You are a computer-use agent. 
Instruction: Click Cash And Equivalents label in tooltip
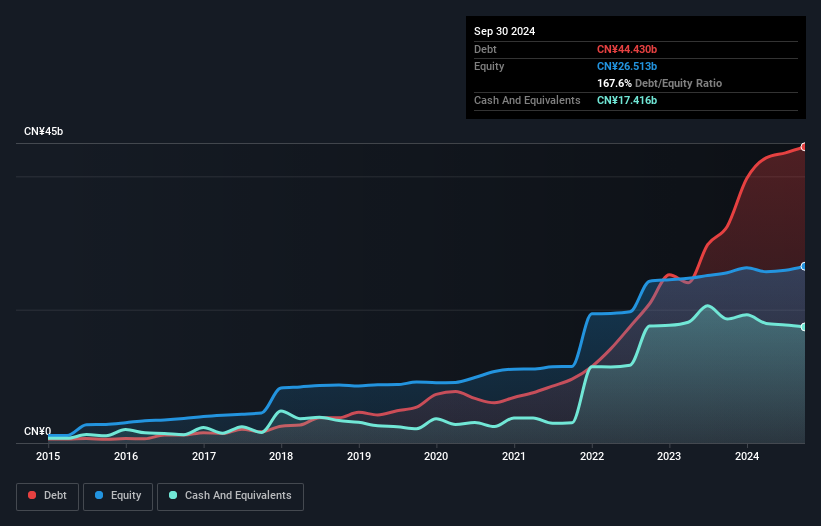coord(527,100)
